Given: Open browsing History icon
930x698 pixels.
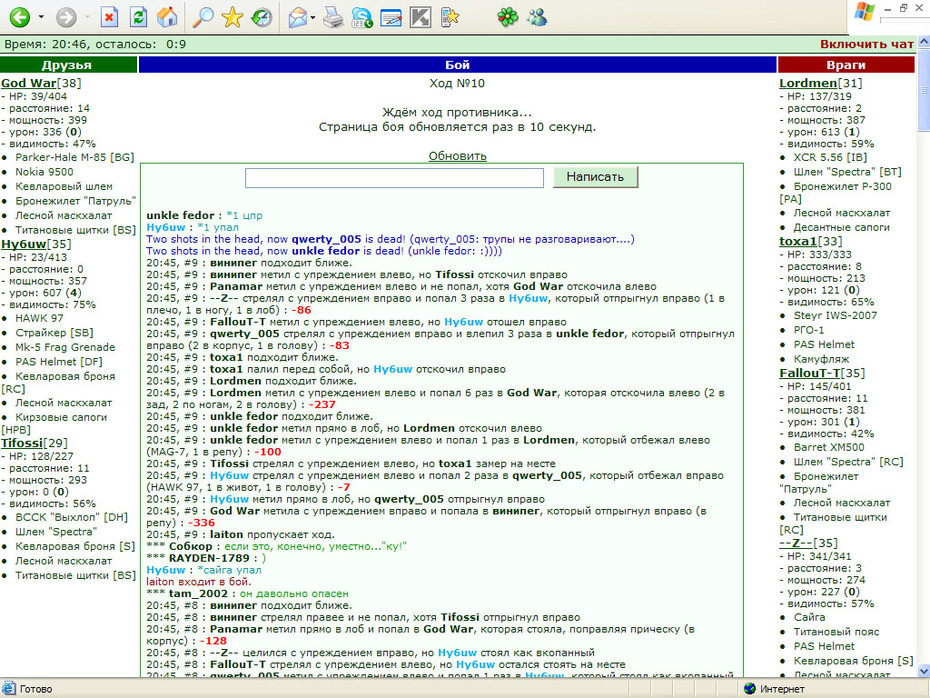Looking at the screenshot, I should click(x=261, y=17).
